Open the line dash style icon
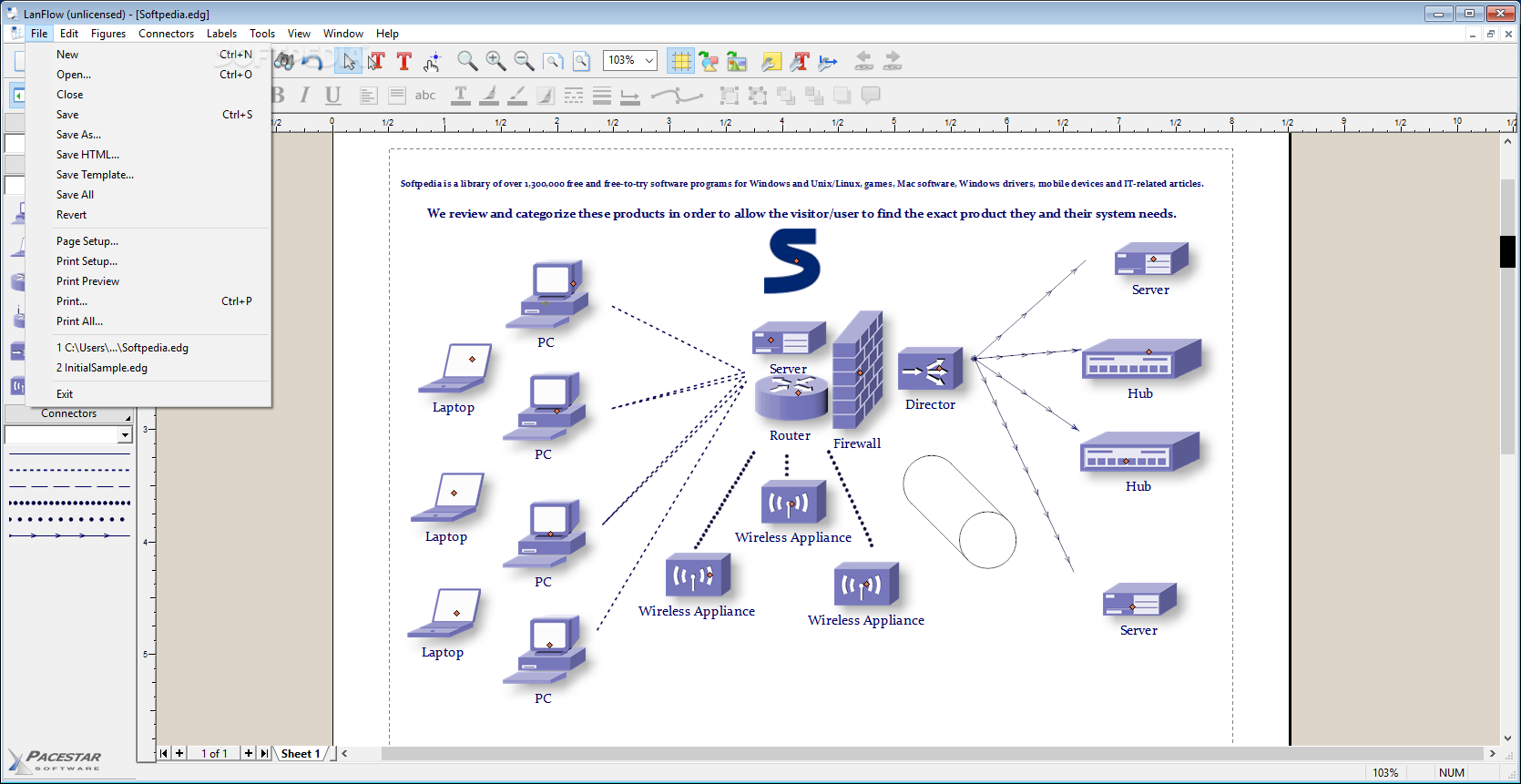This screenshot has width=1521, height=784. [x=574, y=95]
